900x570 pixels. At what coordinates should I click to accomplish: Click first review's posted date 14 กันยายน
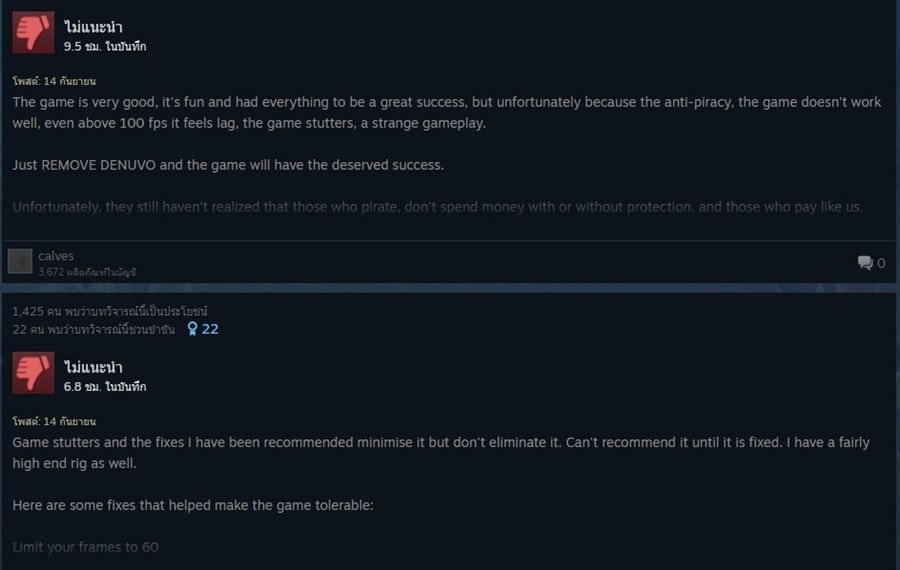point(54,82)
